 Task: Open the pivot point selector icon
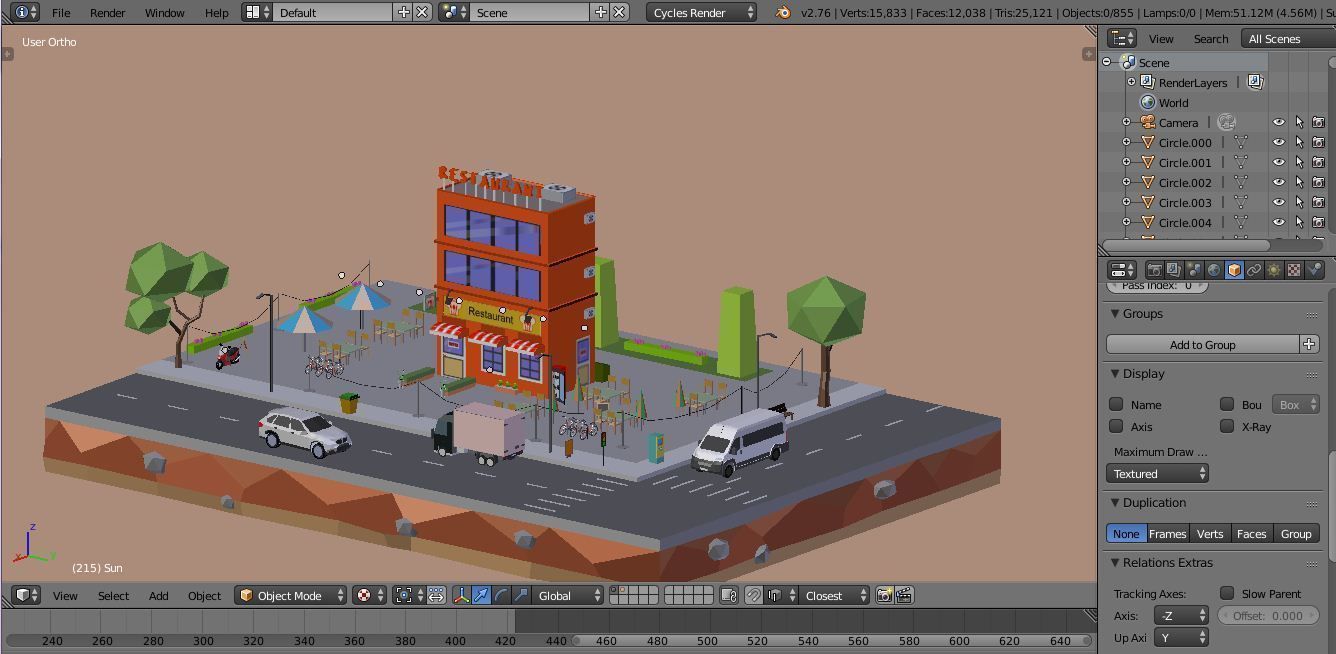[408, 595]
